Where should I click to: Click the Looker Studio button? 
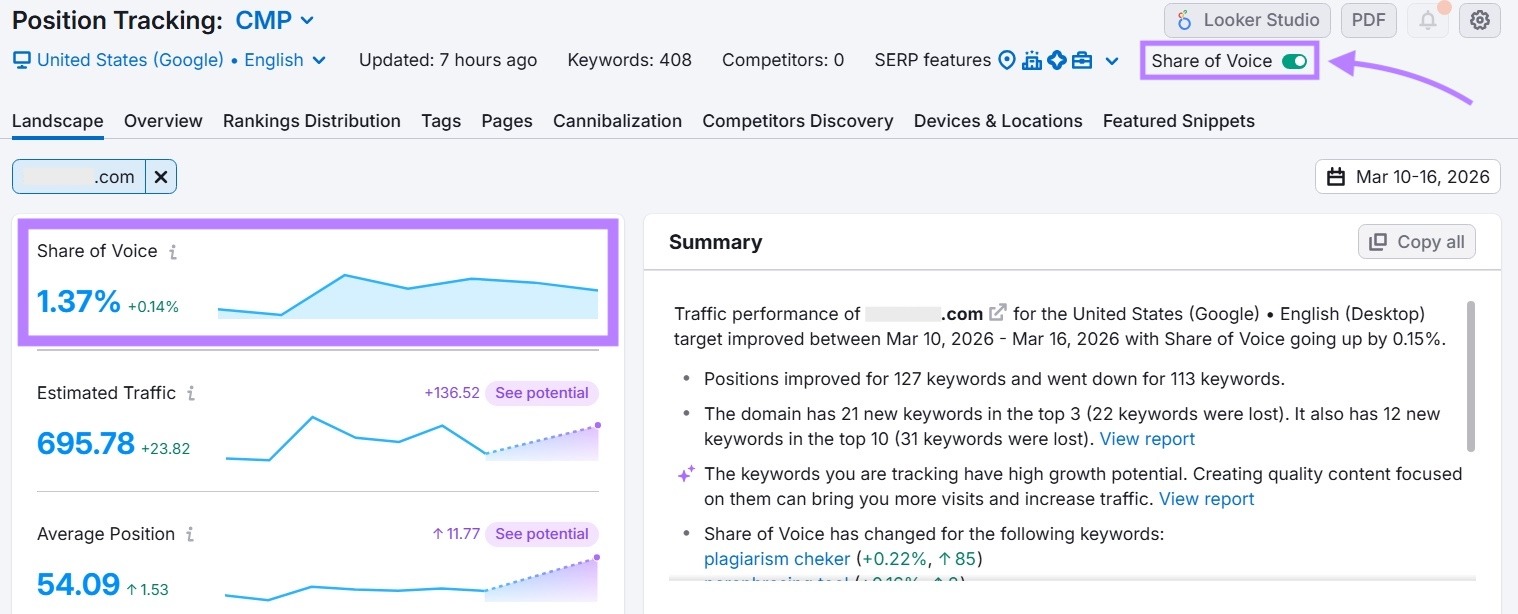(x=1246, y=19)
